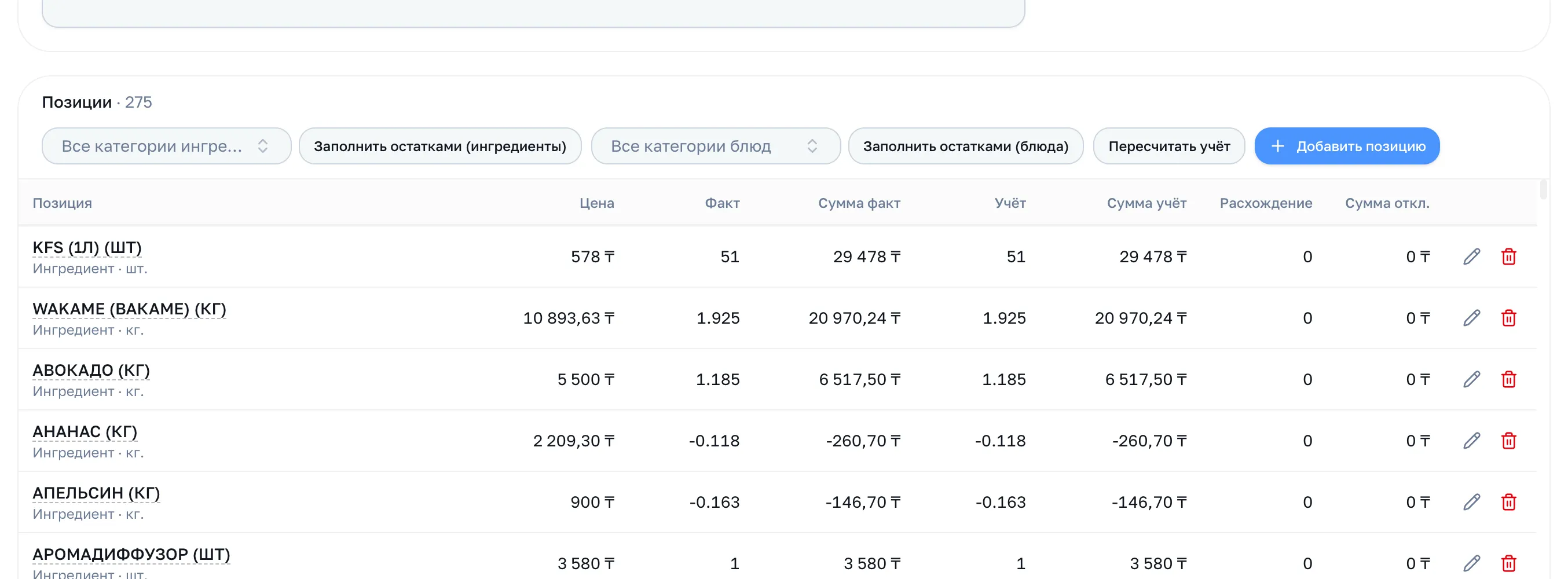Delete the KFS (1Л) (ШТ) row

(1508, 257)
